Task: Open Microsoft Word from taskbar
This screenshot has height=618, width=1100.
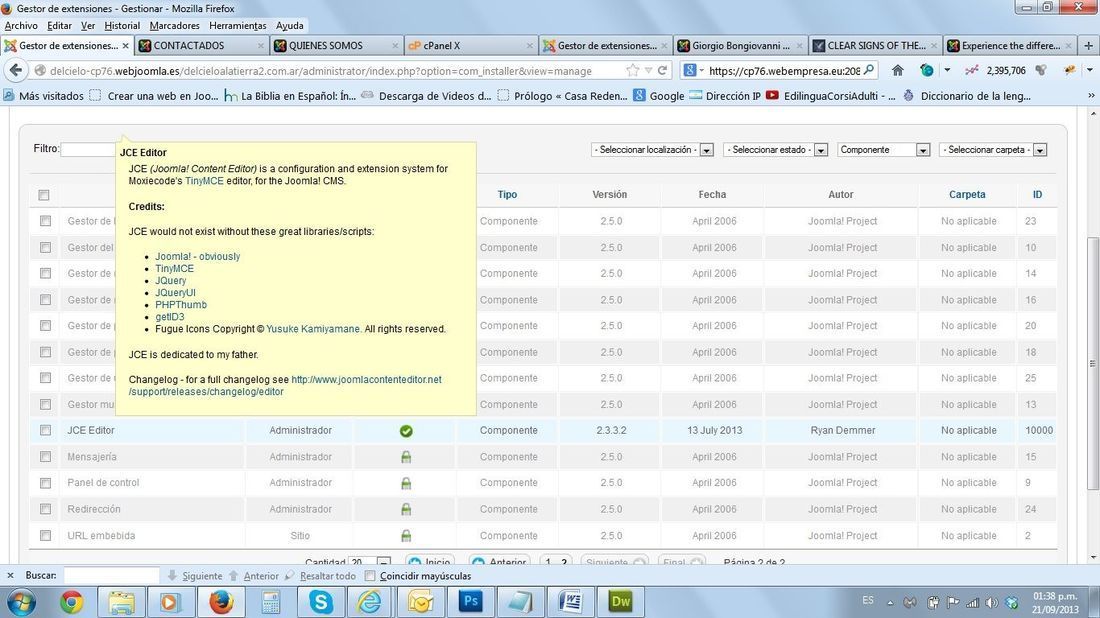Action: pyautogui.click(x=570, y=602)
